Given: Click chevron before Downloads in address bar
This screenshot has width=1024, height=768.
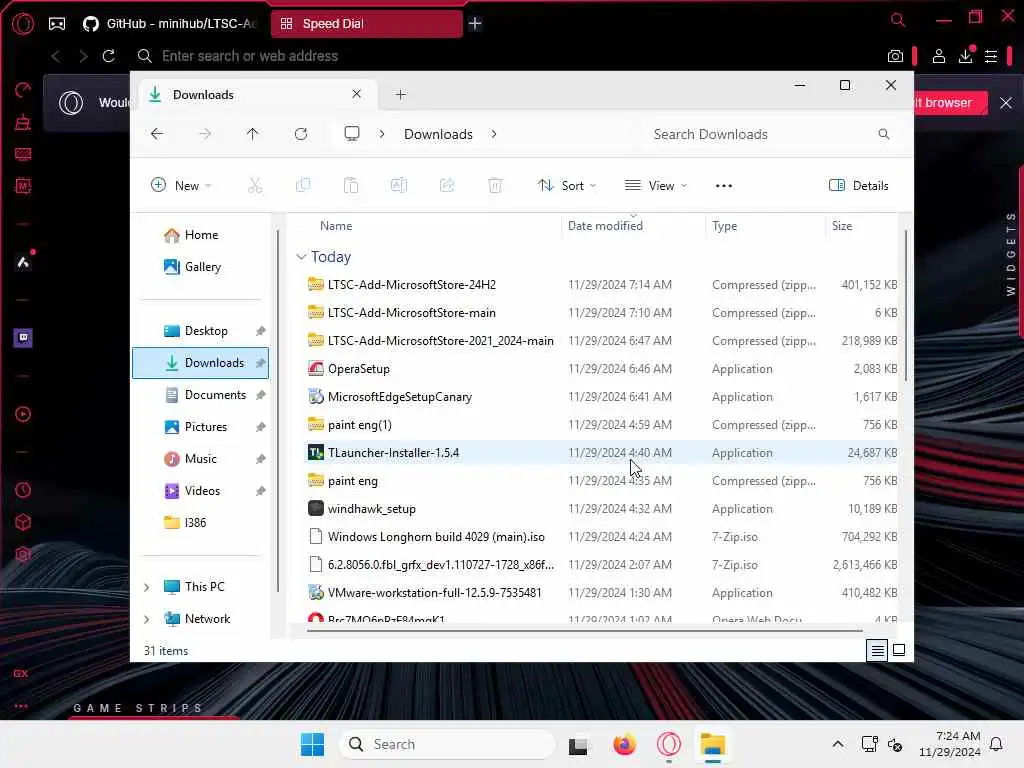Looking at the screenshot, I should 381,134.
